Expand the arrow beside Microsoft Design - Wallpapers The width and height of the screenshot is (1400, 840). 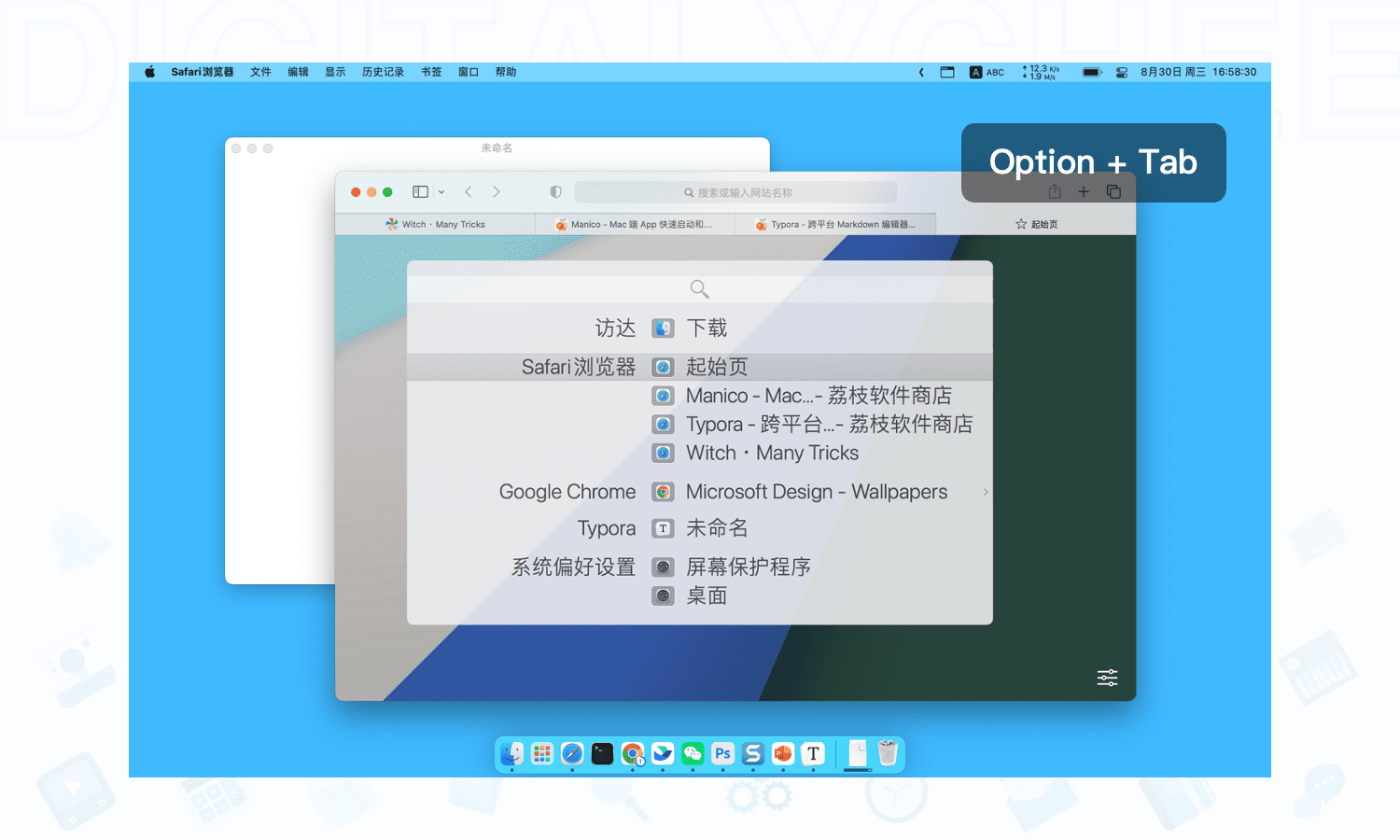click(986, 492)
